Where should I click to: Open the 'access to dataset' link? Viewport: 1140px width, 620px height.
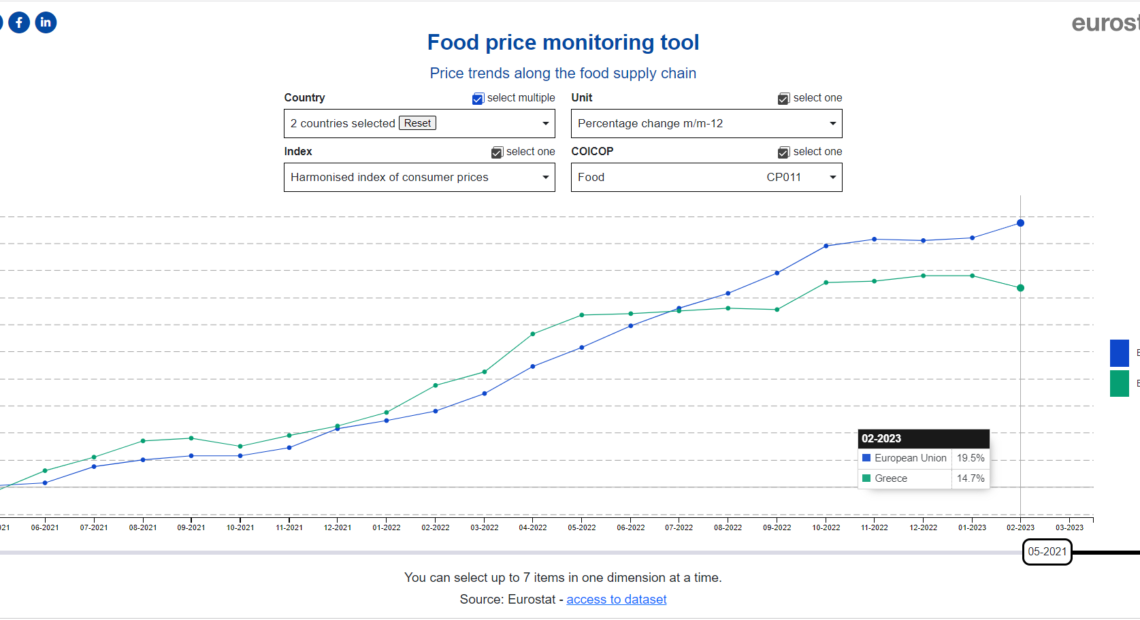click(x=616, y=599)
